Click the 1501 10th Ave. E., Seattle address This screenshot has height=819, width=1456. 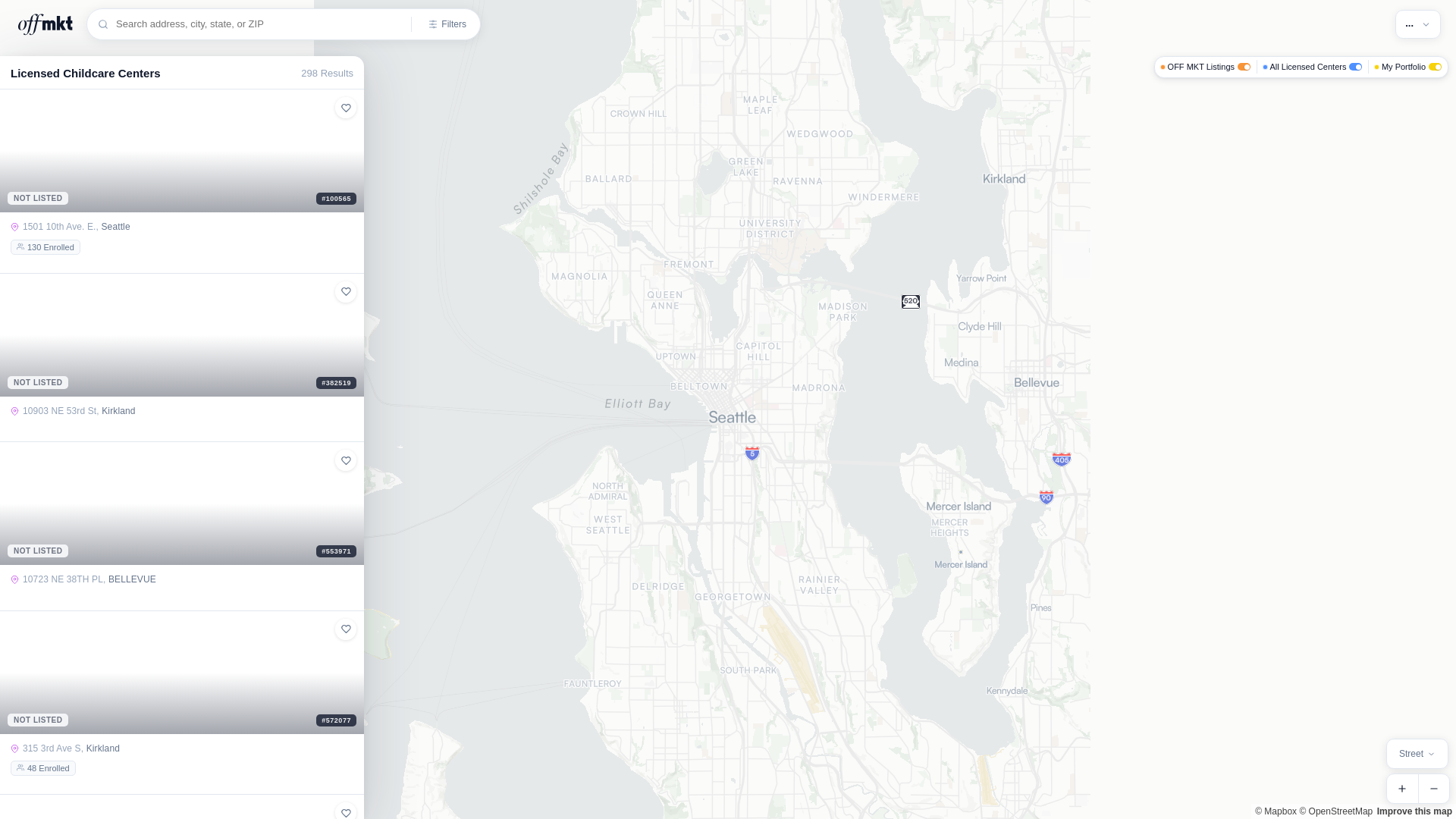(x=77, y=227)
